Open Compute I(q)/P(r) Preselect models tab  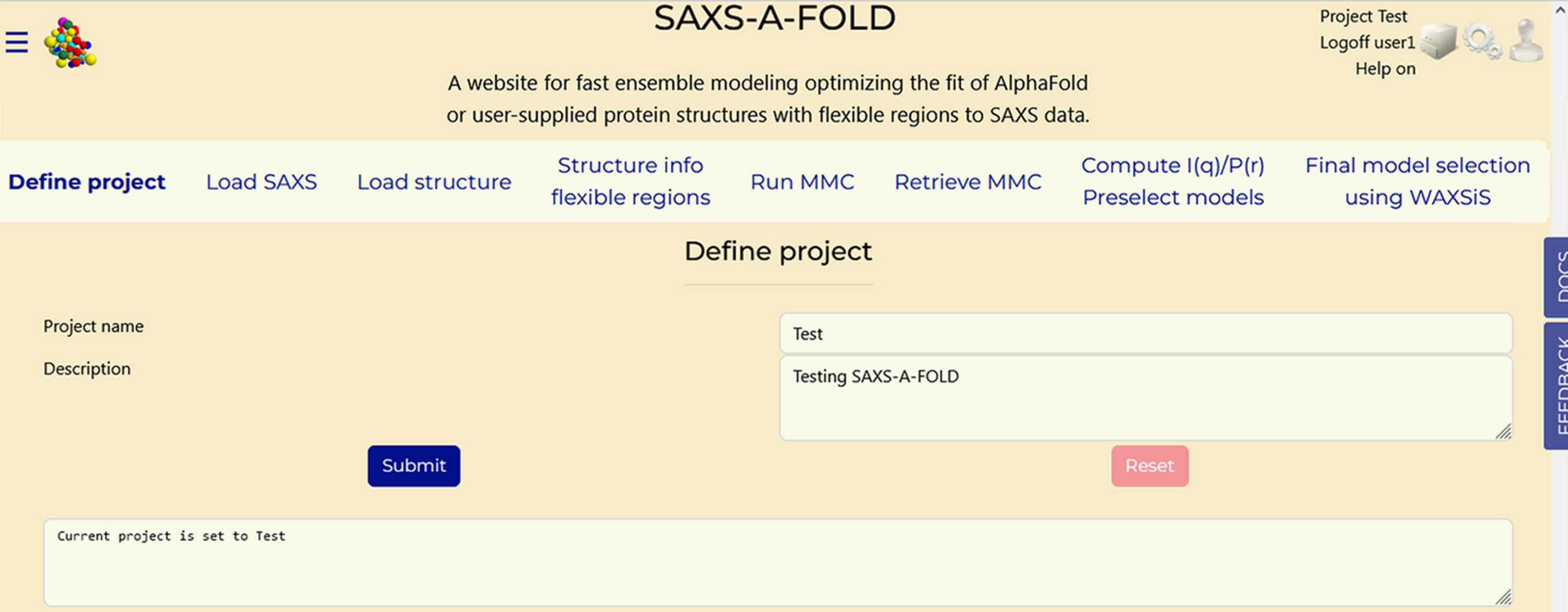pos(1173,181)
